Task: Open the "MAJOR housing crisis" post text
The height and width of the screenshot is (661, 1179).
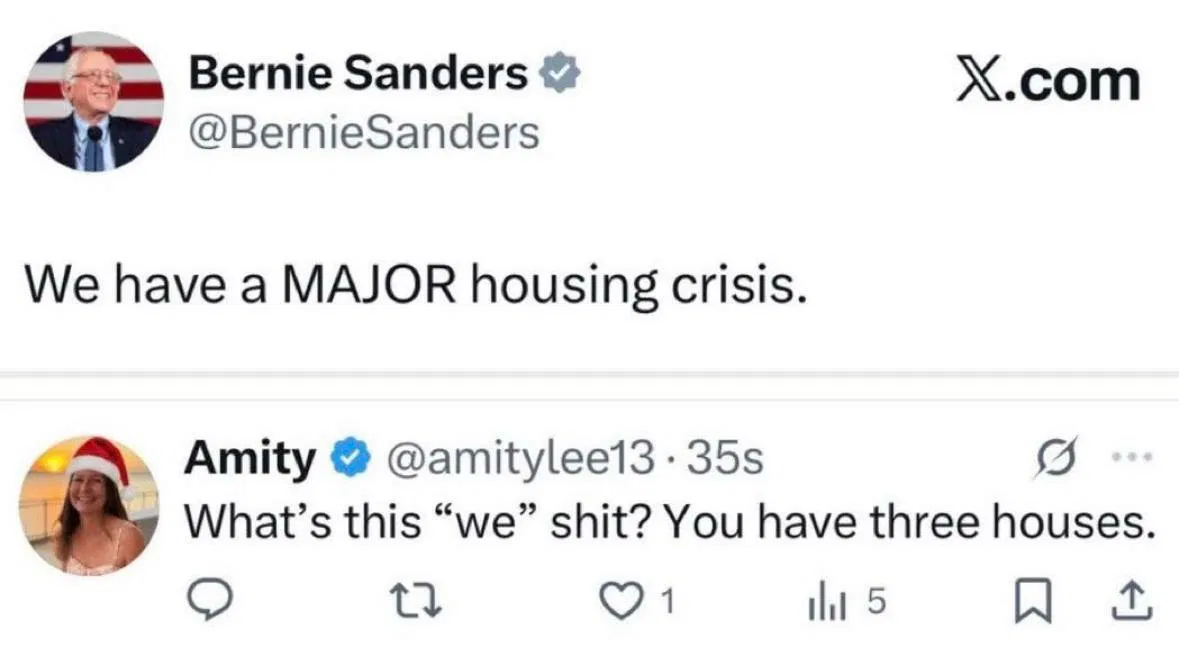Action: click(x=413, y=286)
